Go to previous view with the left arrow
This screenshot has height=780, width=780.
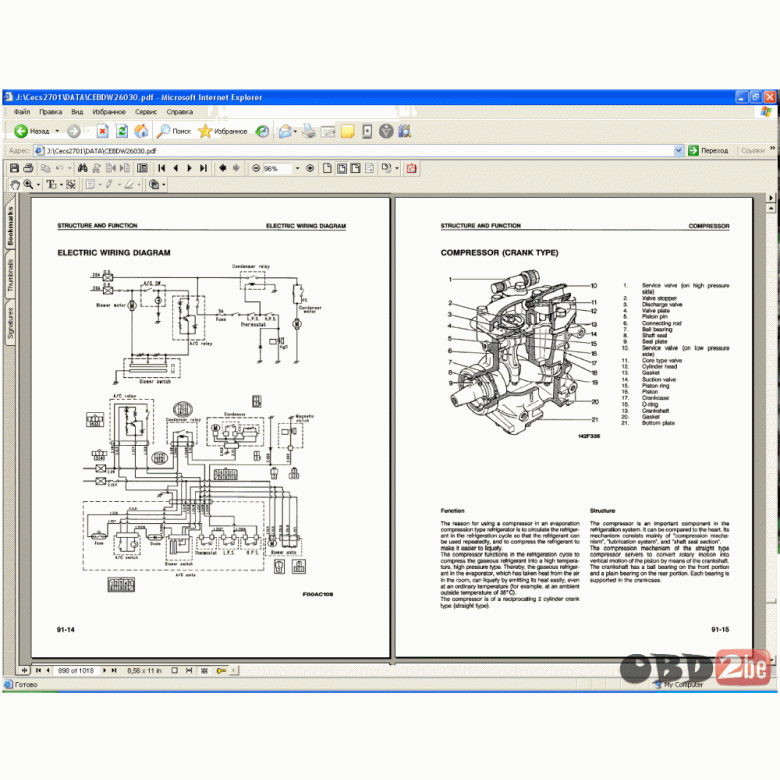pyautogui.click(x=223, y=168)
